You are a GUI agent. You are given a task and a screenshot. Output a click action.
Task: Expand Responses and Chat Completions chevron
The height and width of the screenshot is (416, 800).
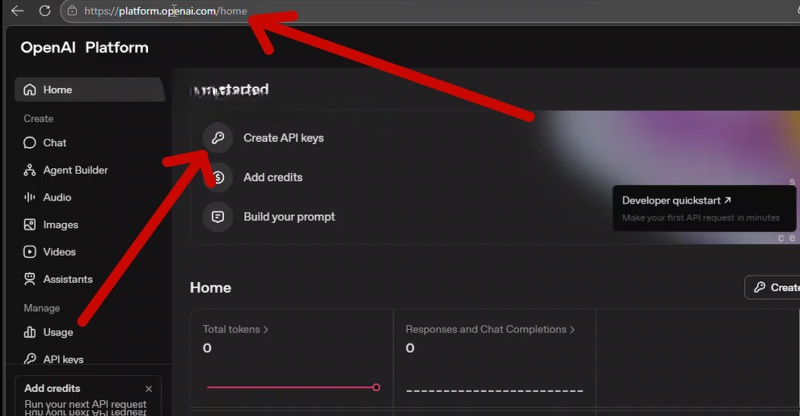click(x=572, y=330)
